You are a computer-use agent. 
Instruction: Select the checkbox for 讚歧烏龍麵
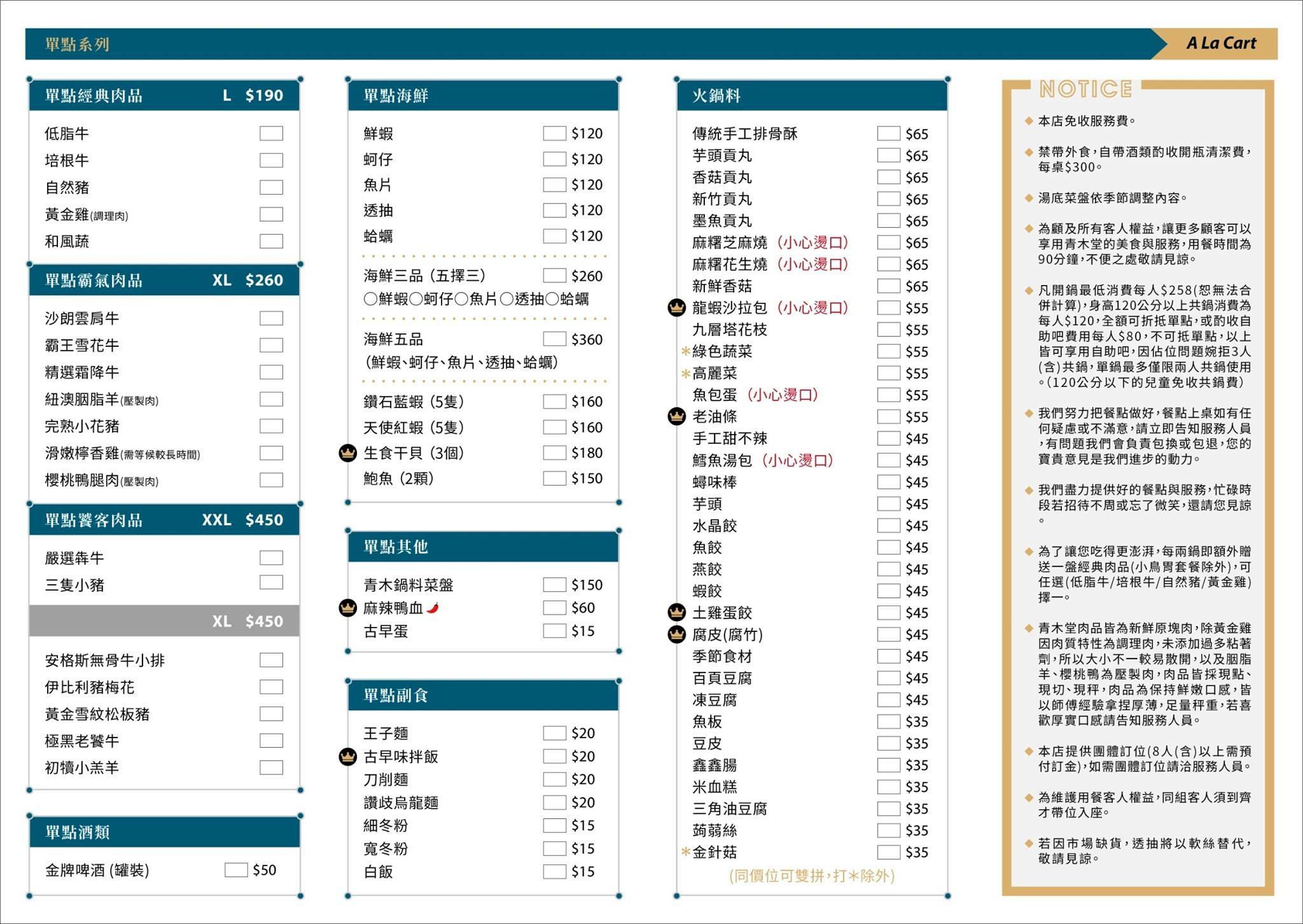pos(555,802)
